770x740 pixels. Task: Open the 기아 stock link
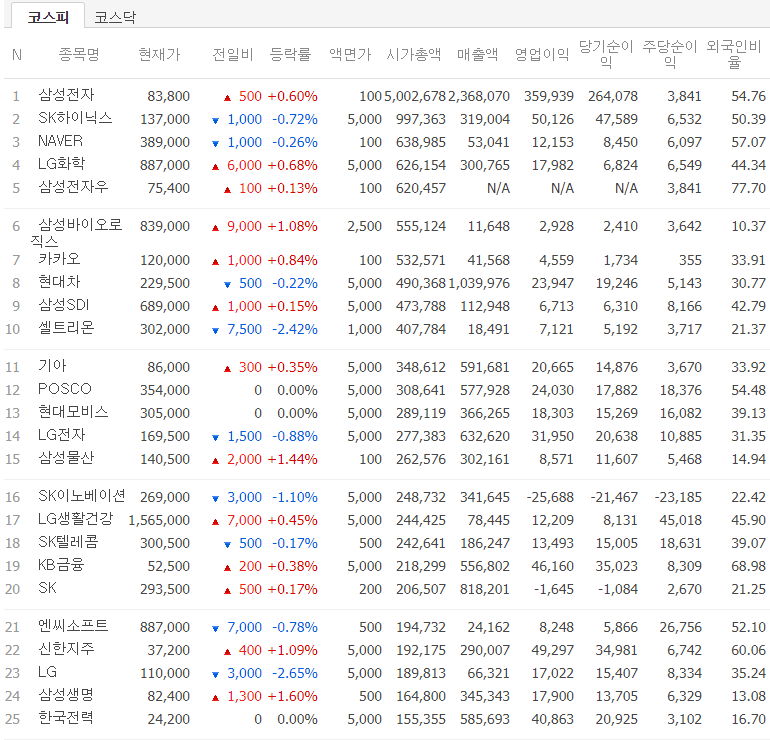[x=52, y=365]
